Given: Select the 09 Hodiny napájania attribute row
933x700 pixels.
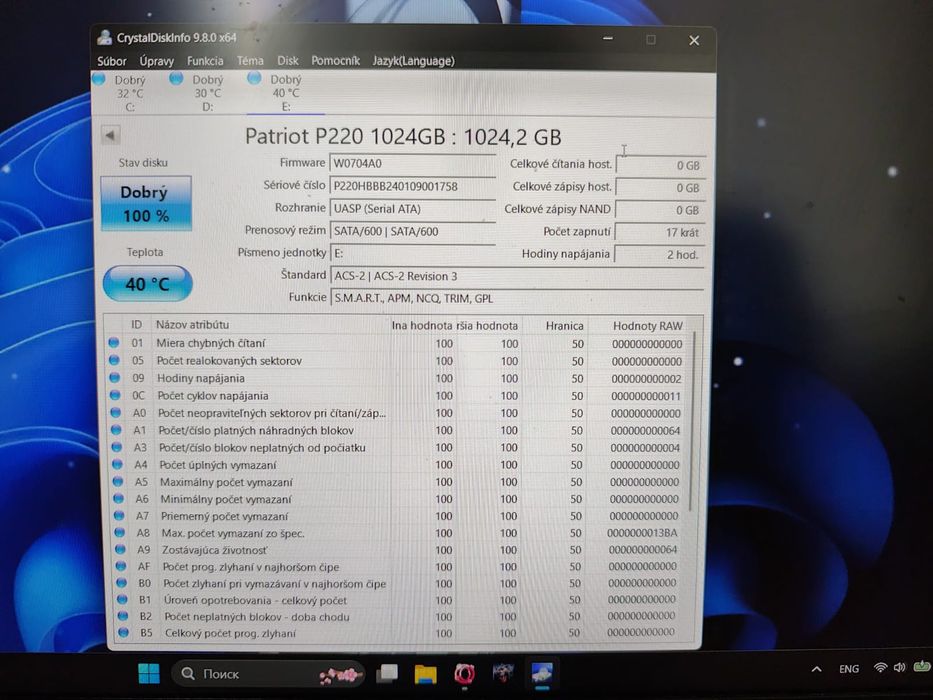Looking at the screenshot, I should click(x=396, y=378).
